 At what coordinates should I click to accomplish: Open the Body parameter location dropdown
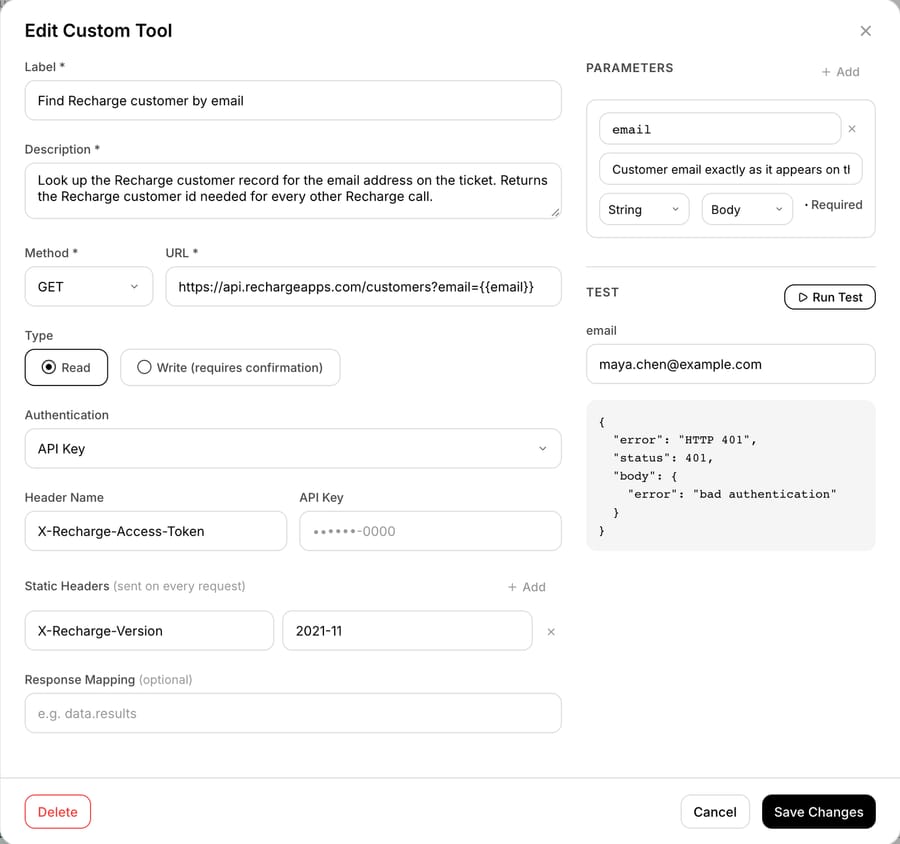tap(747, 210)
